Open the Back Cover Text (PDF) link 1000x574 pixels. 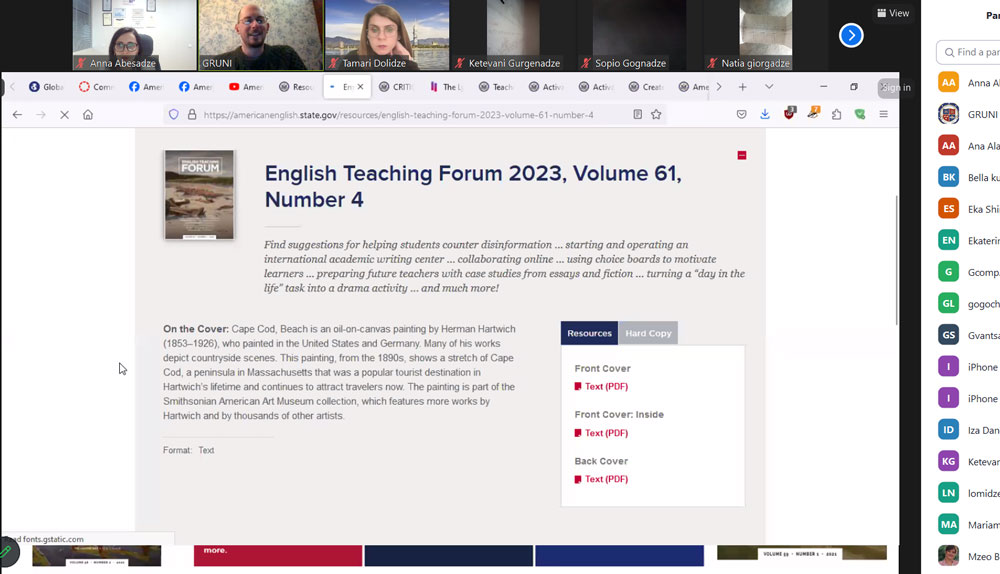(606, 479)
